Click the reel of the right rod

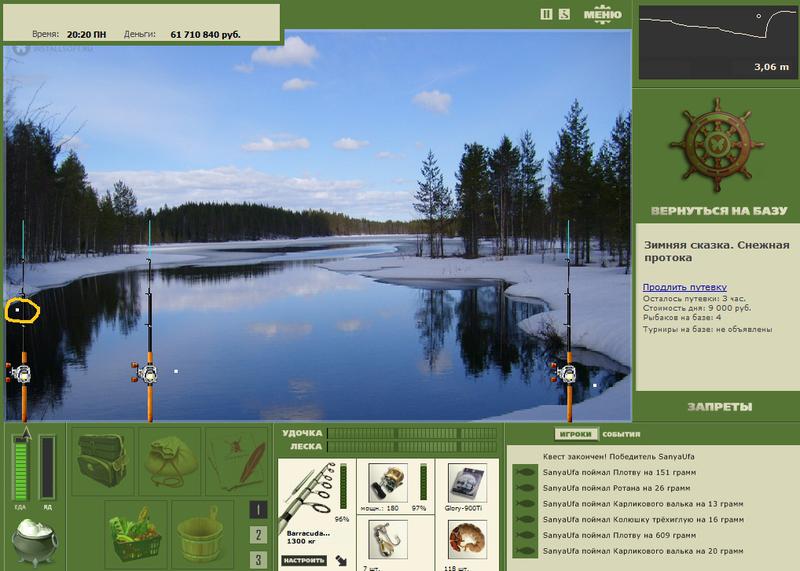point(564,373)
